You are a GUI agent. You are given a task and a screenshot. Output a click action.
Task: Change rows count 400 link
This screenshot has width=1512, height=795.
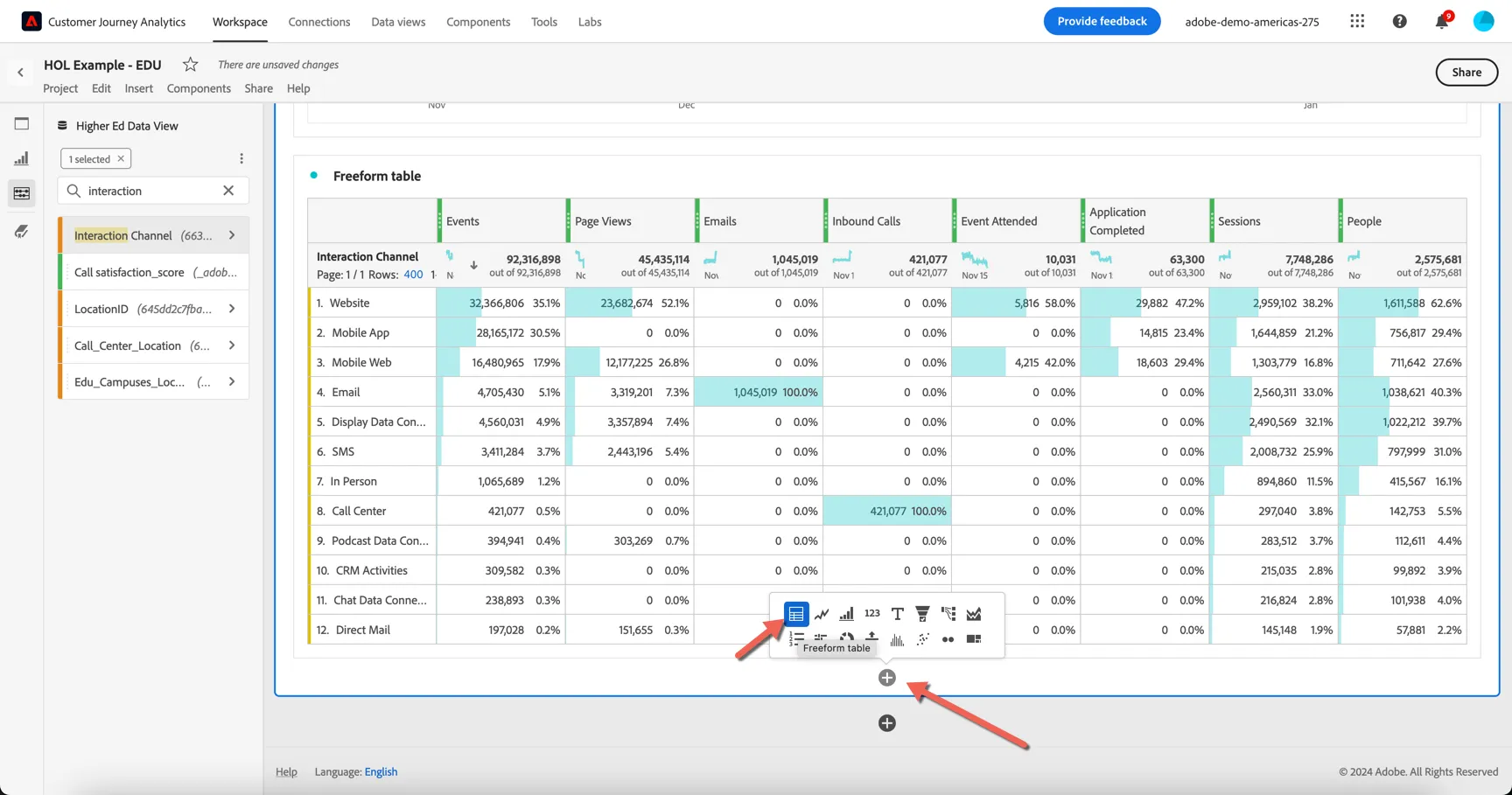[413, 275]
